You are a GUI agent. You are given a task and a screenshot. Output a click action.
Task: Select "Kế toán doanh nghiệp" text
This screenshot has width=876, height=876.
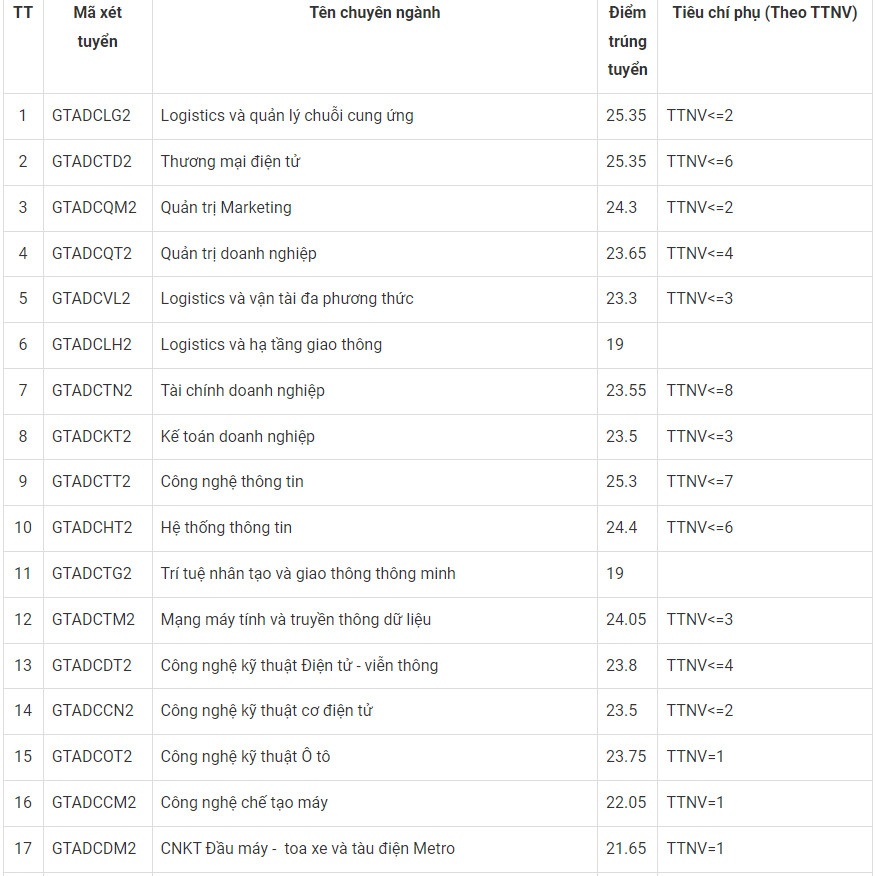[x=237, y=437]
